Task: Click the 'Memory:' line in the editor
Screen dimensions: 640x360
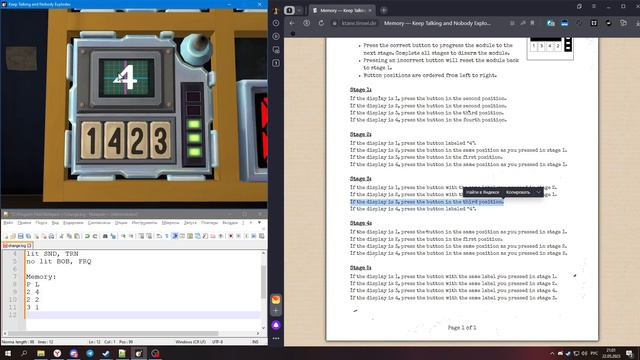Action: [41, 277]
